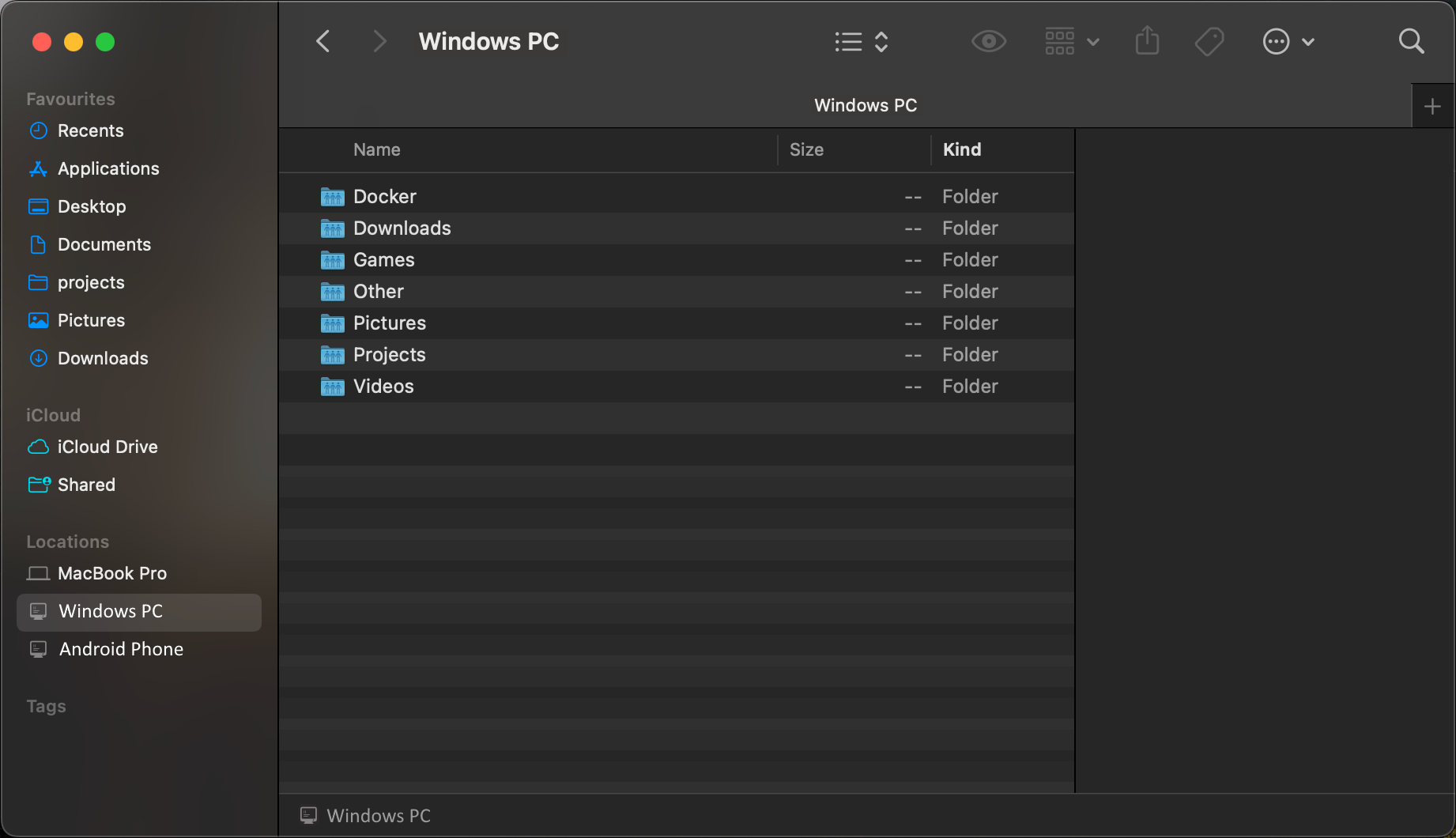Select Windows PC under Locations
Viewport: 1456px width, 838px height.
(139, 612)
